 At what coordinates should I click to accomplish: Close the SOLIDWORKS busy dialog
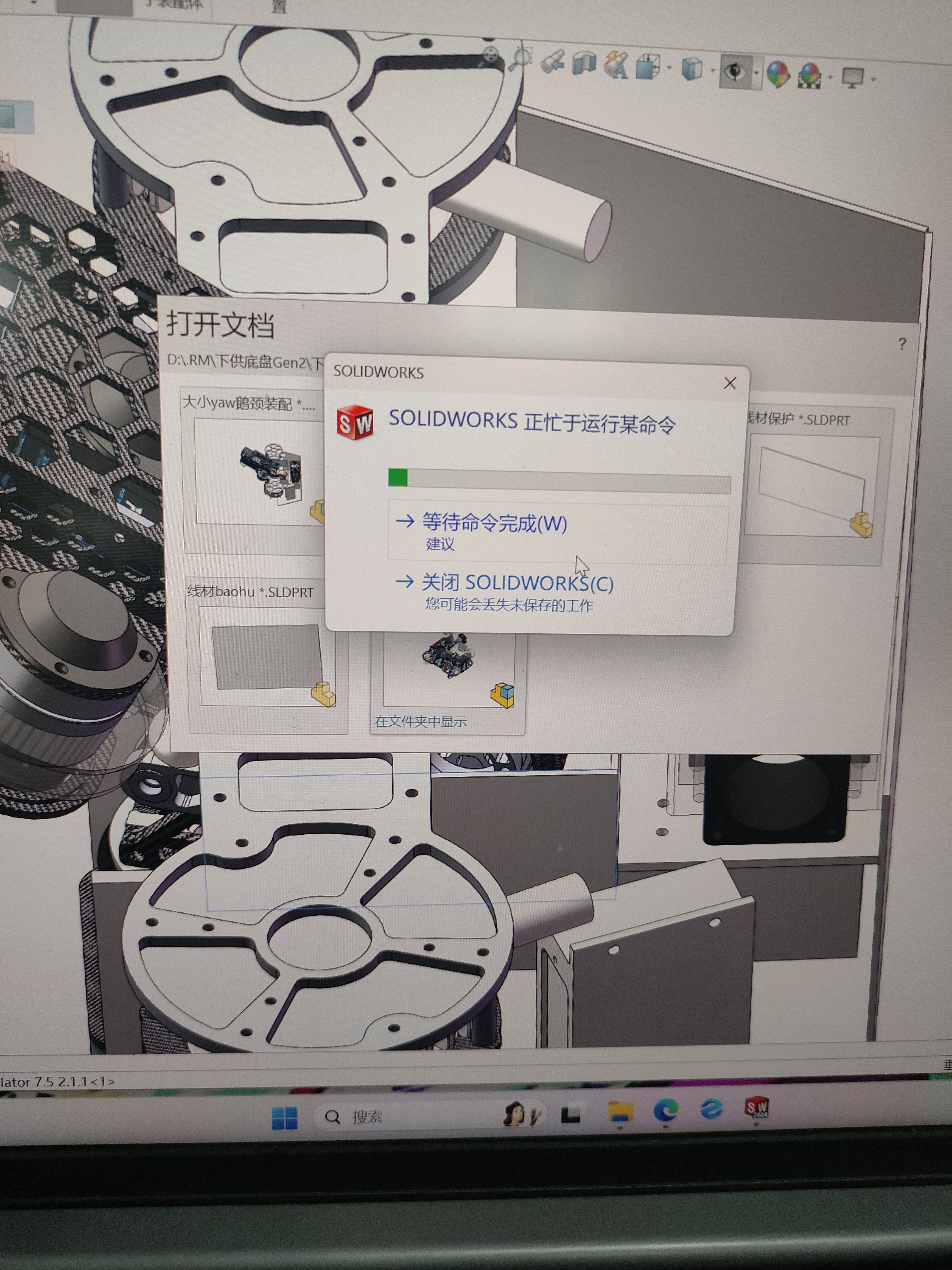click(x=730, y=383)
